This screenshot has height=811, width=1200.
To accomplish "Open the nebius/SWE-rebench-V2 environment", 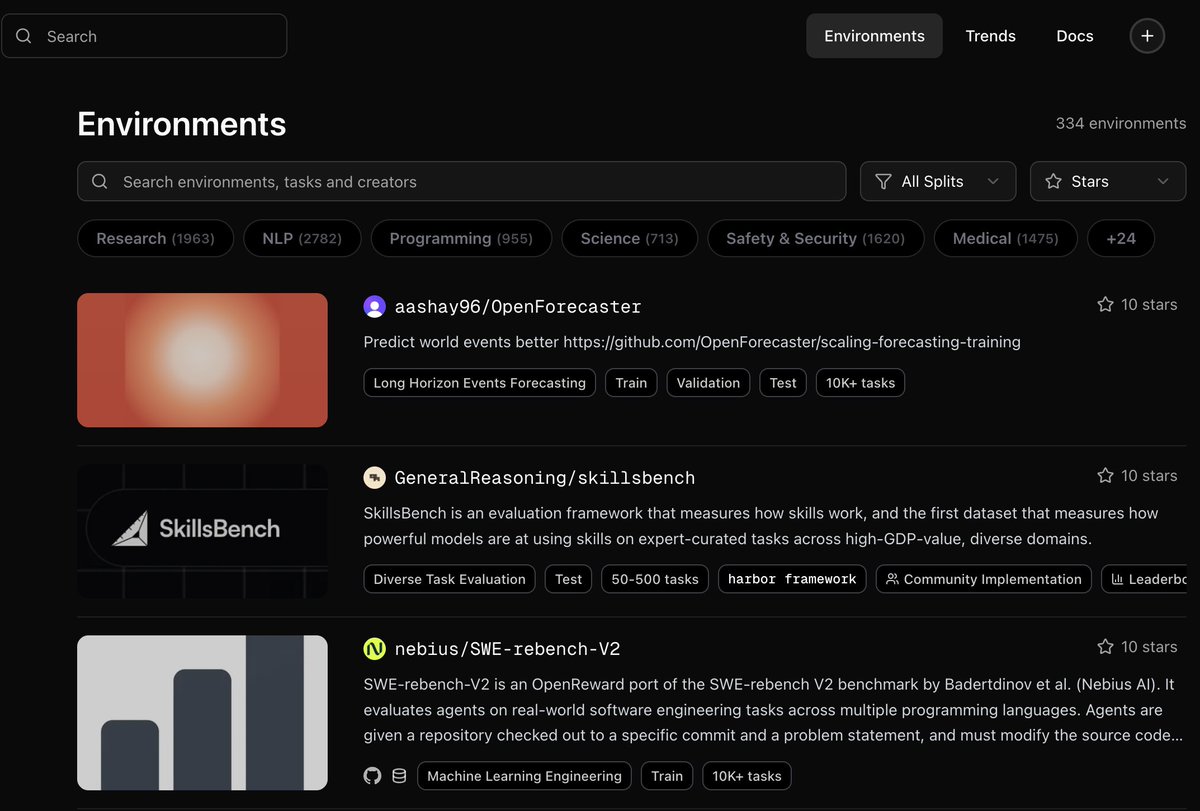I will [507, 649].
